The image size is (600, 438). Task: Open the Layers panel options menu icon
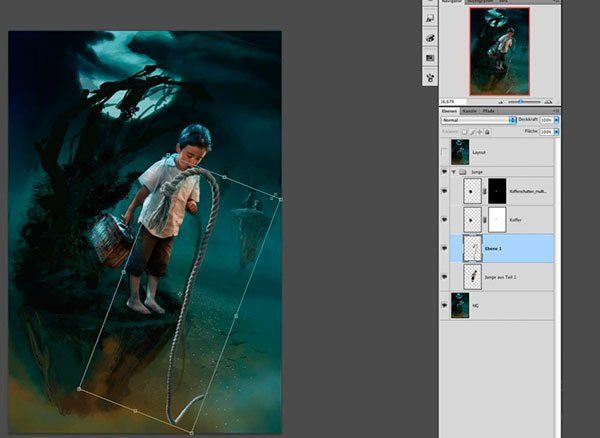click(x=557, y=111)
